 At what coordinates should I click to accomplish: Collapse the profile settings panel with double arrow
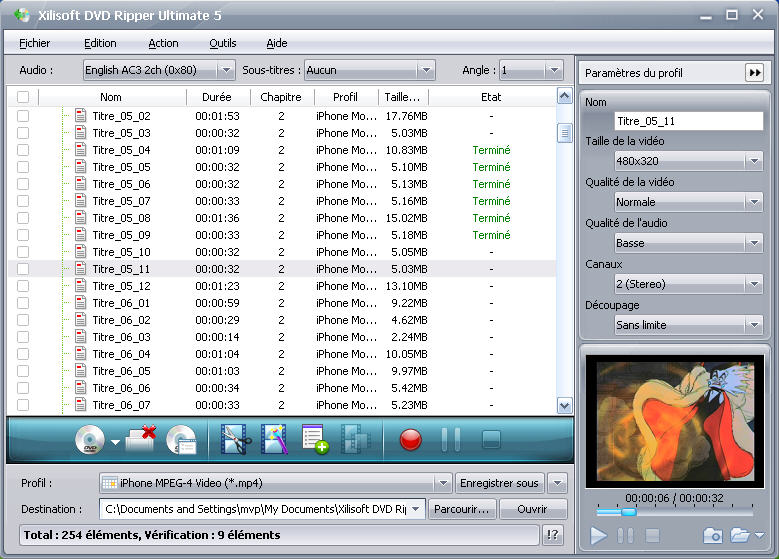pyautogui.click(x=755, y=73)
